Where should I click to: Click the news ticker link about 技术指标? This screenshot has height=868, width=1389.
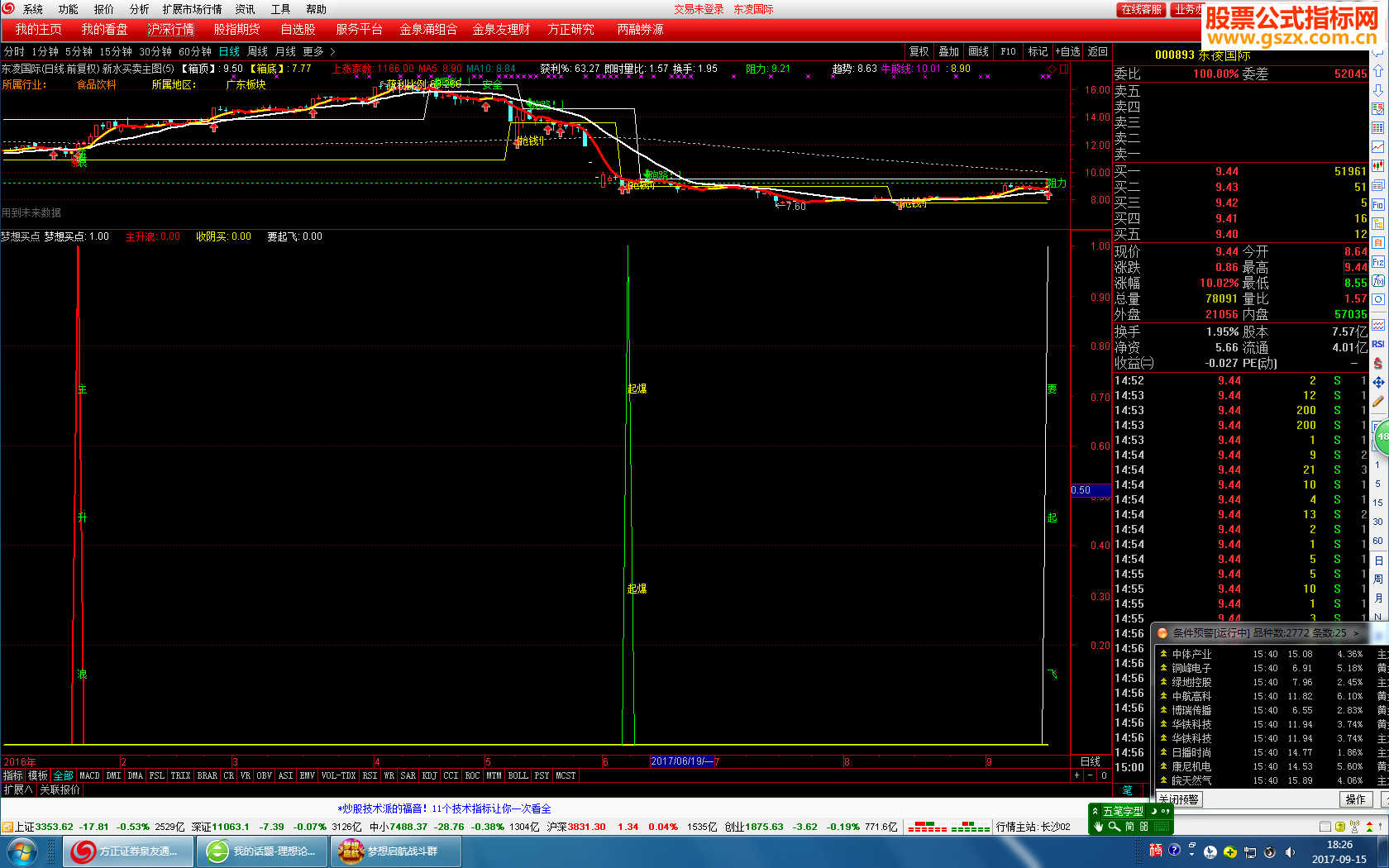(x=444, y=808)
